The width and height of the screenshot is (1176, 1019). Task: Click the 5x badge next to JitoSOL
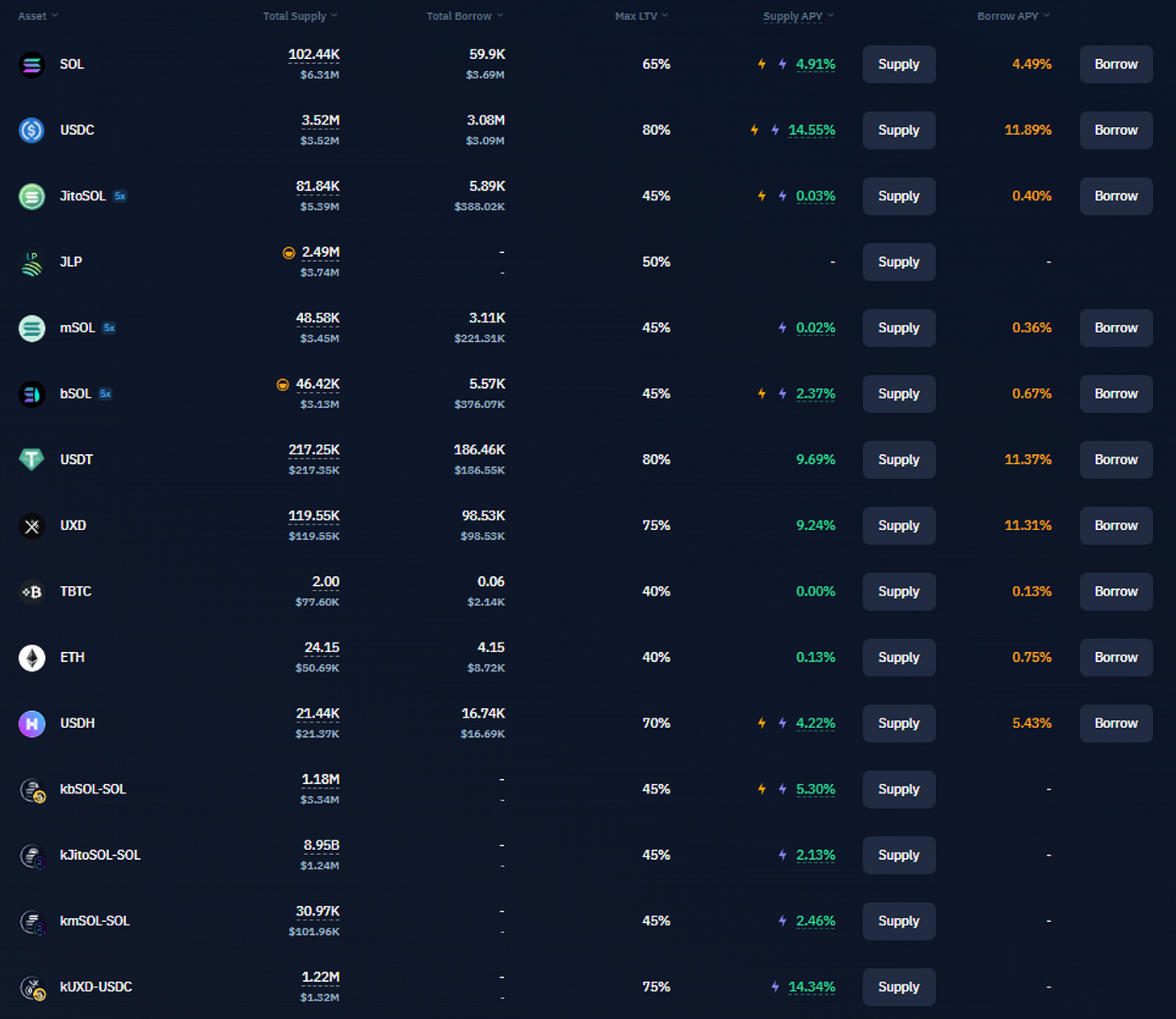pos(120,196)
